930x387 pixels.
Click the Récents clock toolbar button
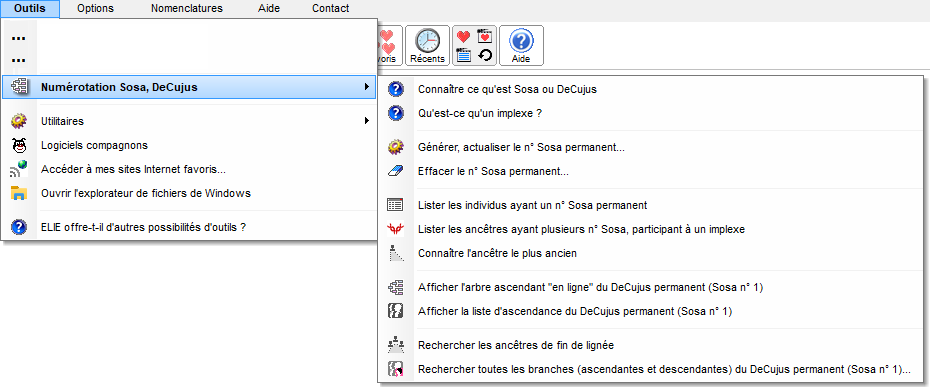[x=427, y=46]
